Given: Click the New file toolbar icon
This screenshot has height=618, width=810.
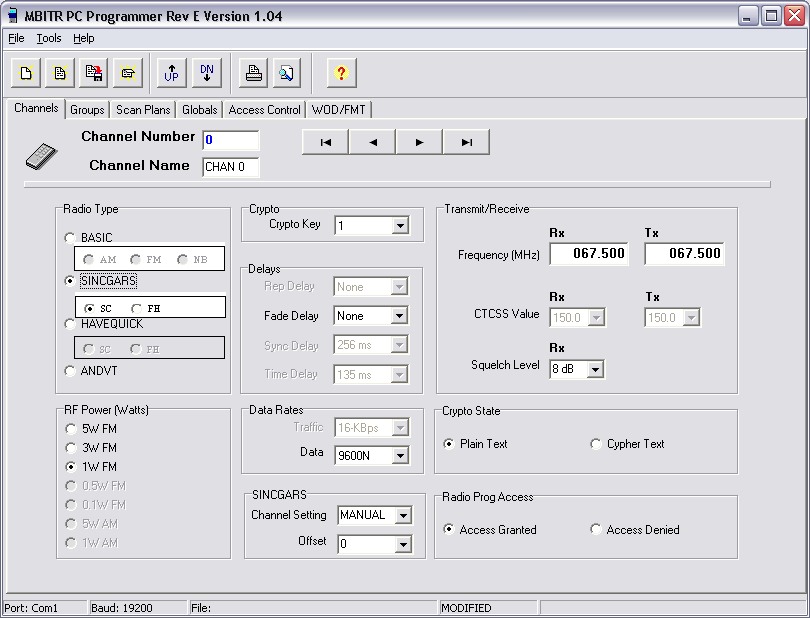Looking at the screenshot, I should [x=27, y=73].
